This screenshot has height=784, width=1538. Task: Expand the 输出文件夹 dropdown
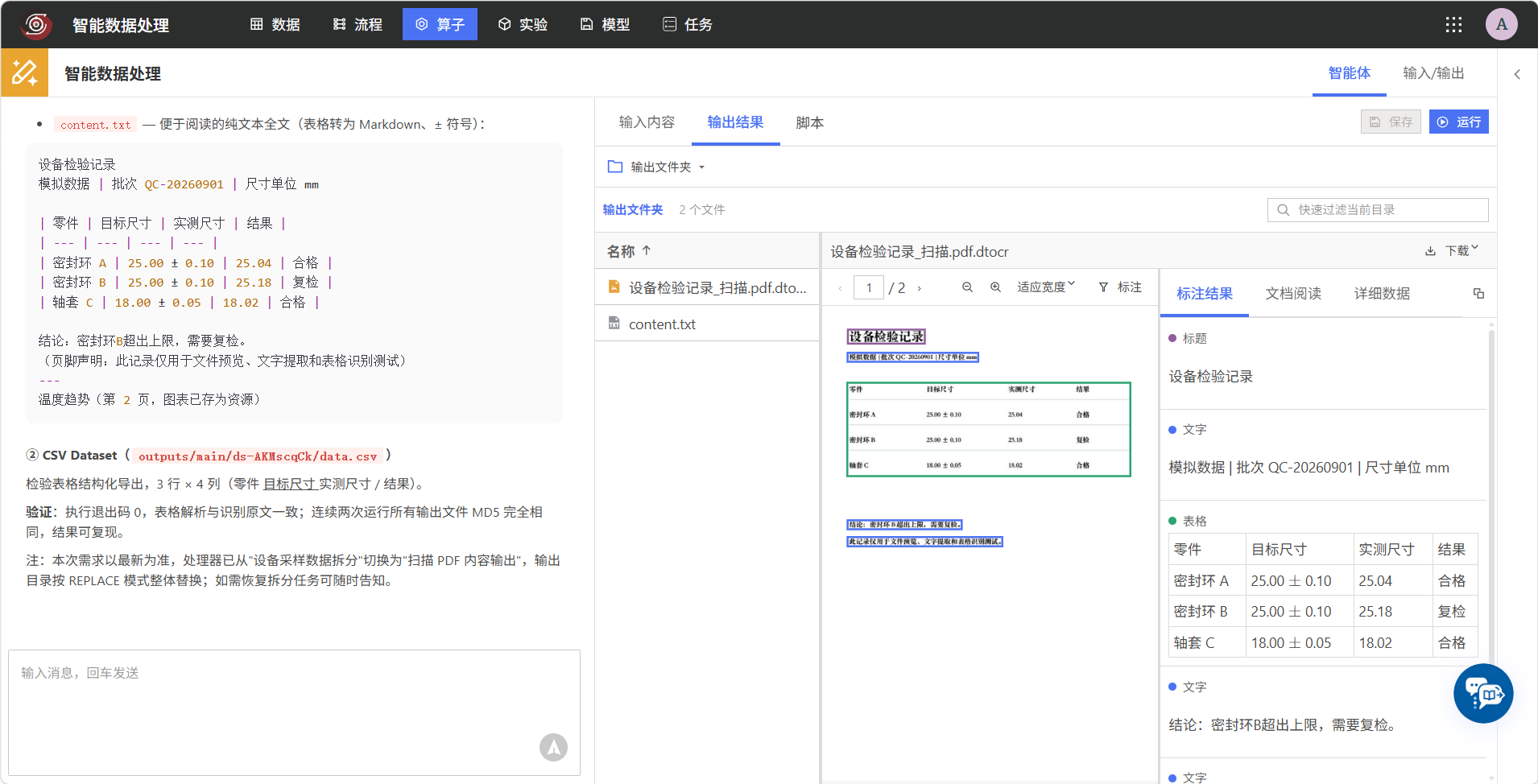click(656, 167)
